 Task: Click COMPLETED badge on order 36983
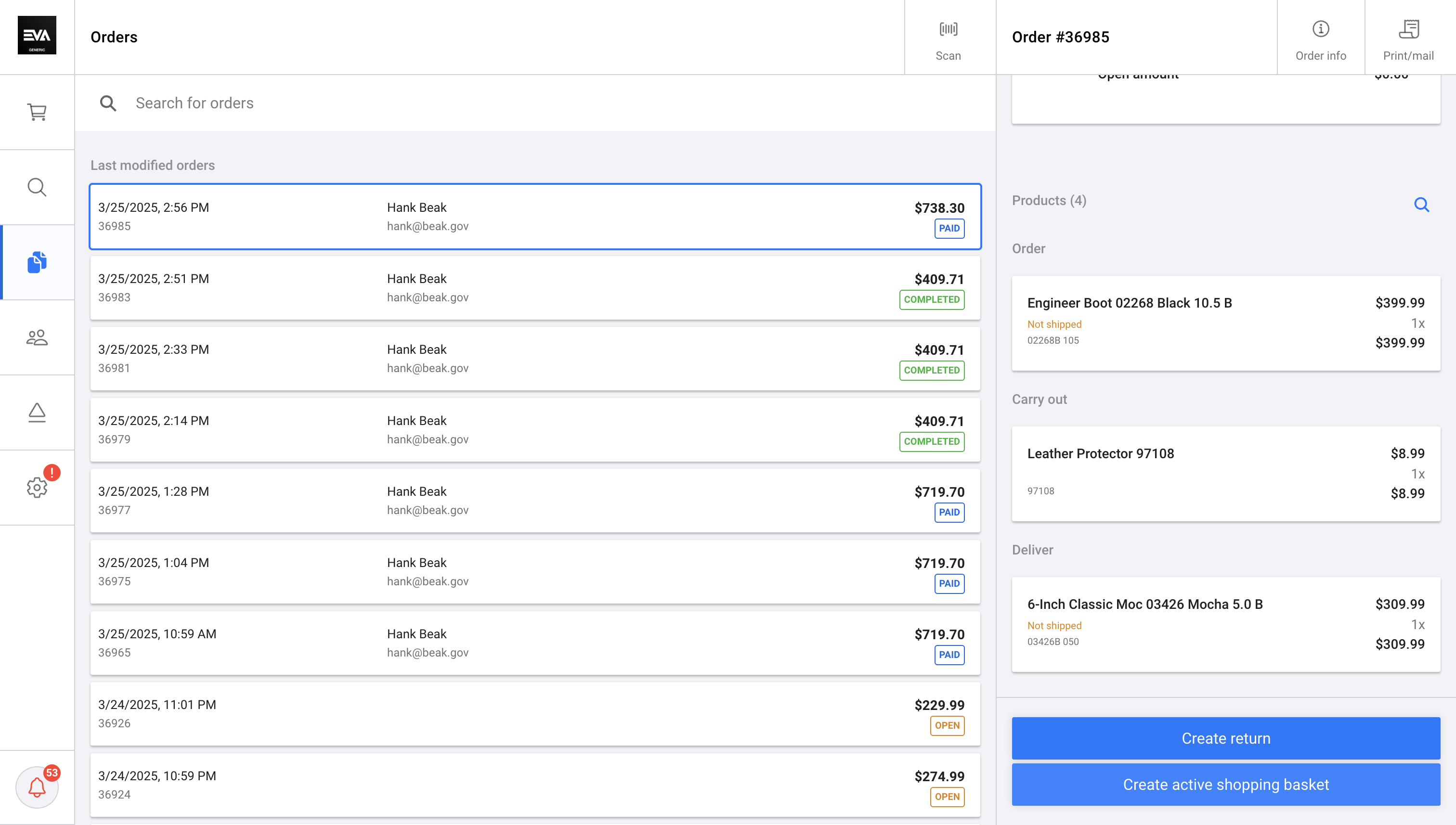pyautogui.click(x=932, y=299)
